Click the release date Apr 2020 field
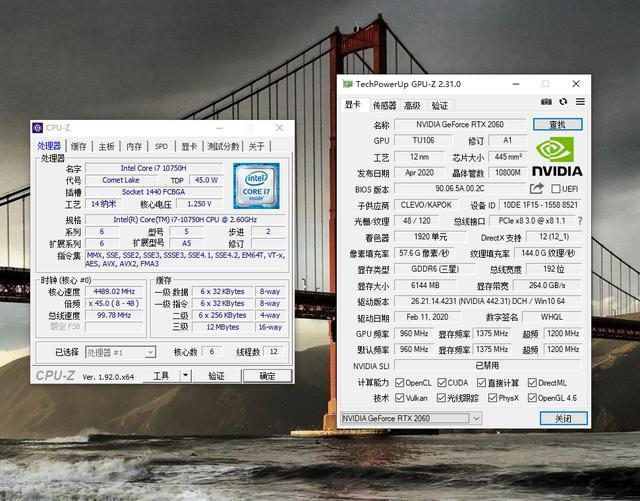This screenshot has width=640, height=501. tap(420, 173)
